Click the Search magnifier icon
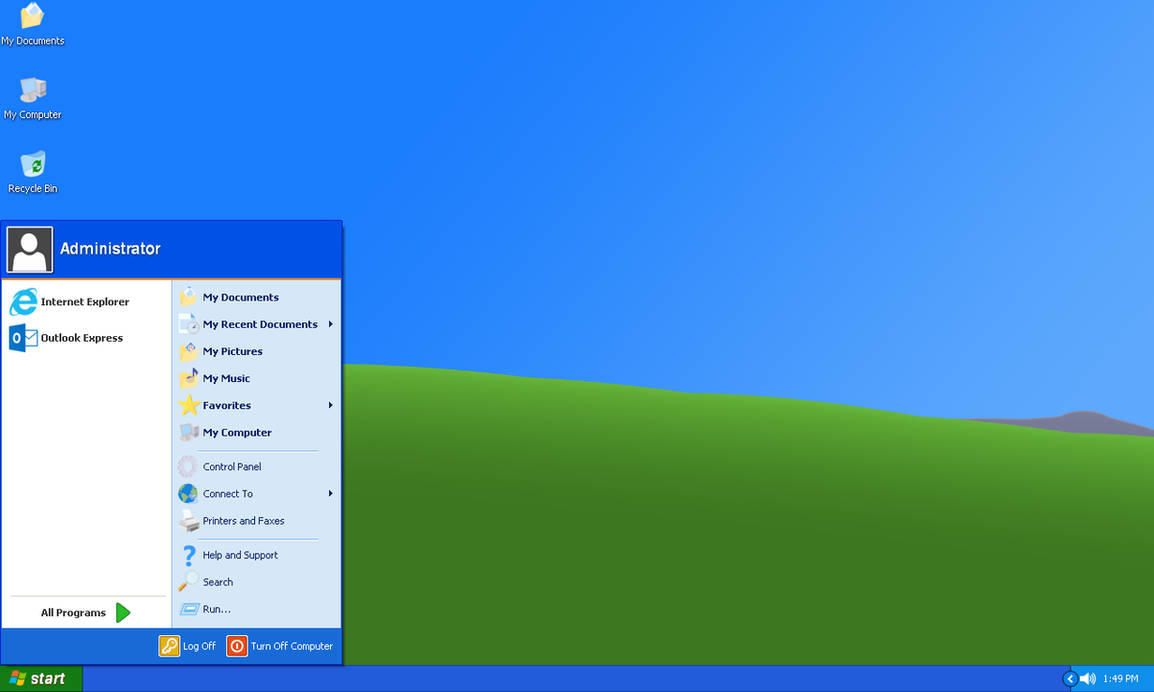This screenshot has width=1154, height=692. (x=188, y=582)
